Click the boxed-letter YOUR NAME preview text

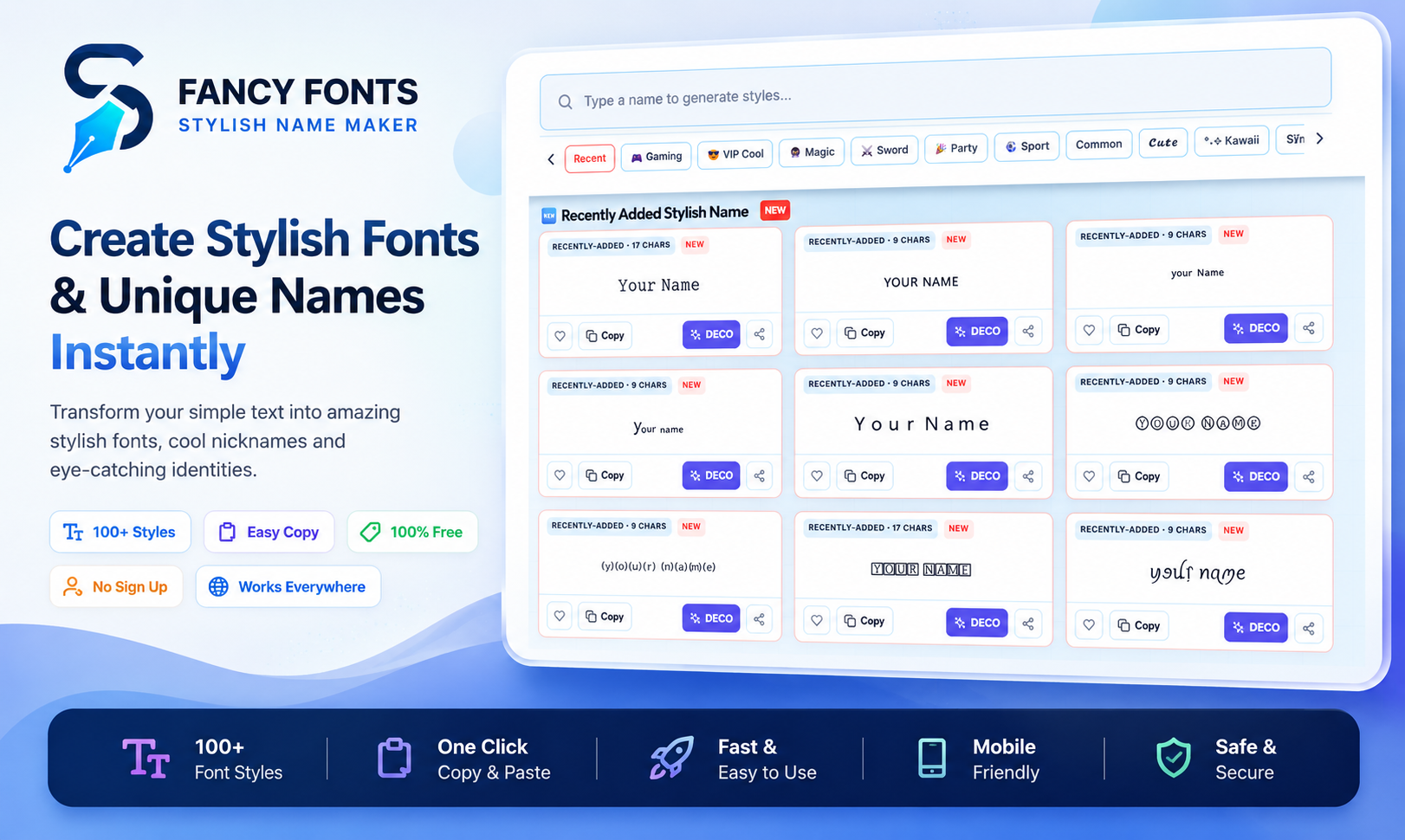pyautogui.click(x=921, y=570)
